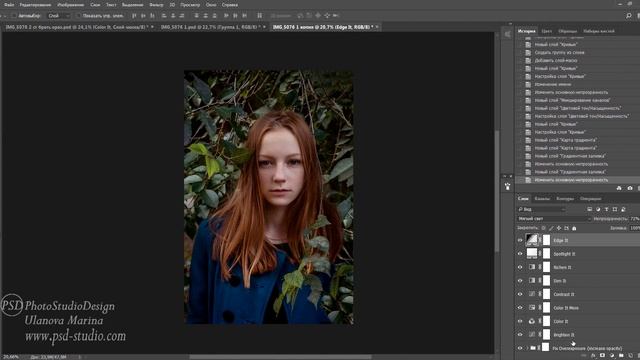The height and width of the screenshot is (360, 640).
Task: Switch to the Образцы panel tab
Action: click(567, 31)
